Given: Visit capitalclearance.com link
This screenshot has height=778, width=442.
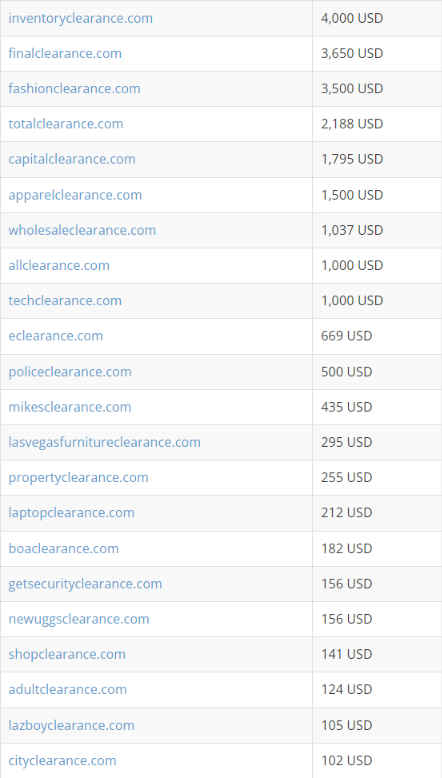Looking at the screenshot, I should pyautogui.click(x=72, y=159).
